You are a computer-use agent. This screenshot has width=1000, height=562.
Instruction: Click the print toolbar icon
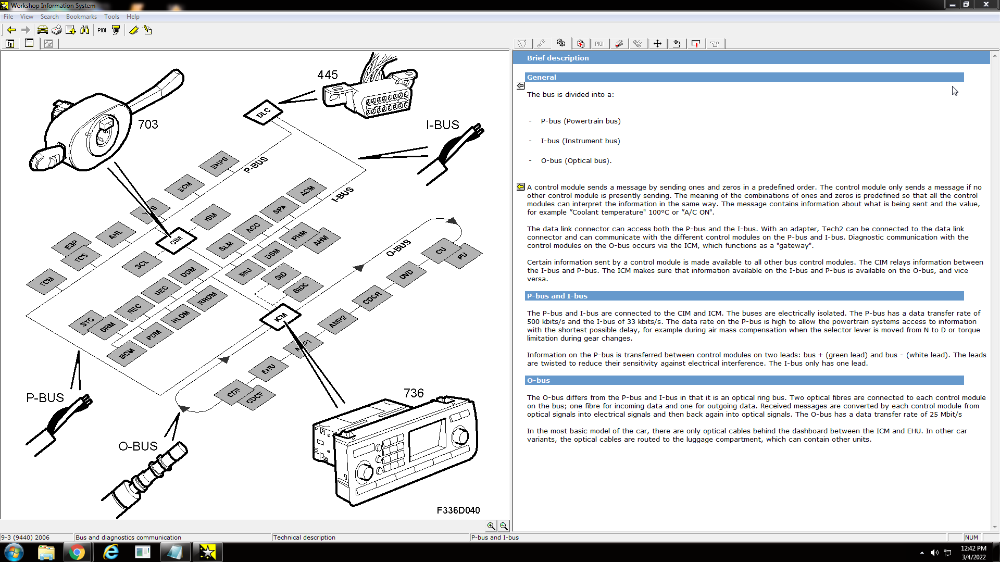pyautogui.click(x=58, y=30)
